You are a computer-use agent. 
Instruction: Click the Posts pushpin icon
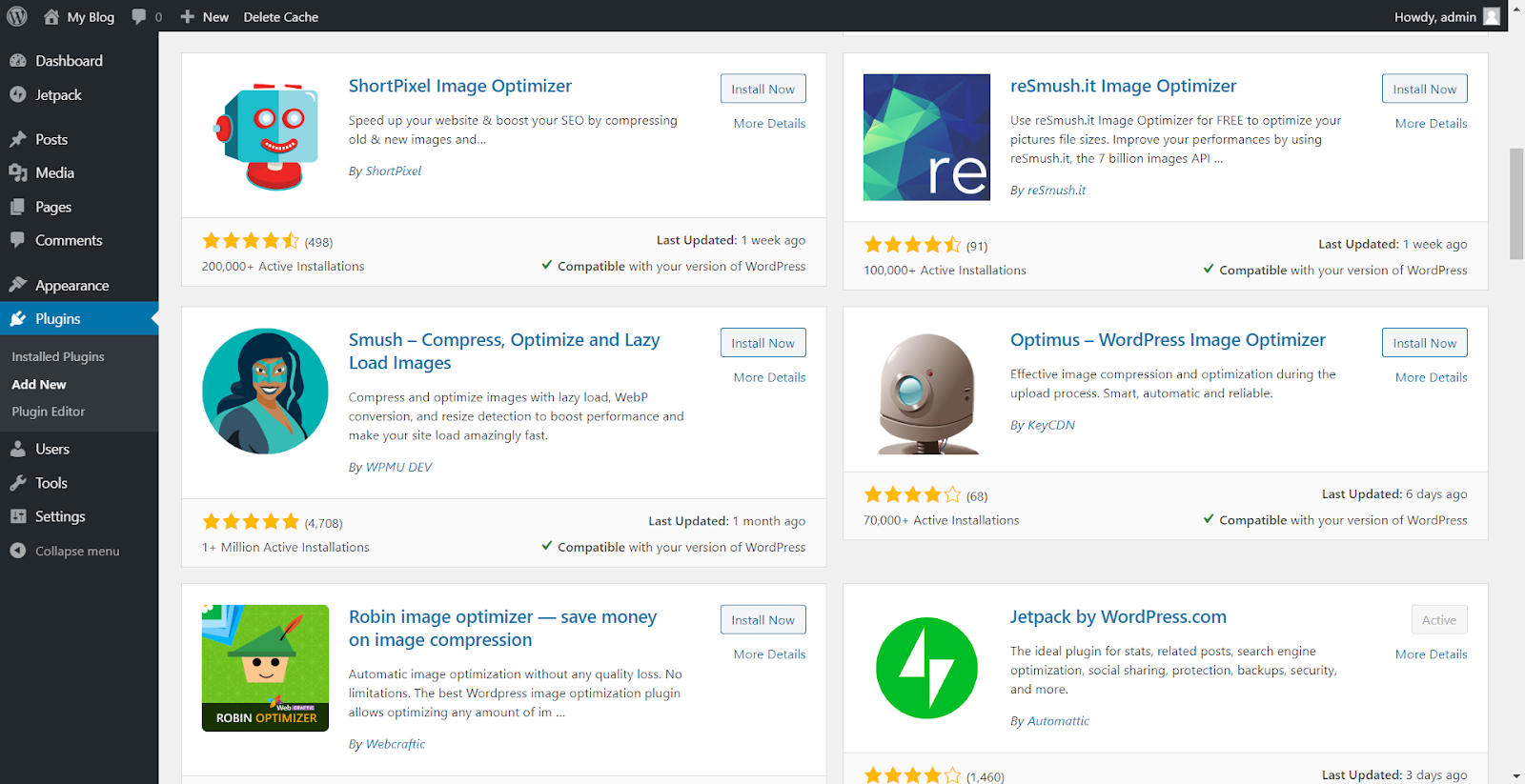pos(18,139)
